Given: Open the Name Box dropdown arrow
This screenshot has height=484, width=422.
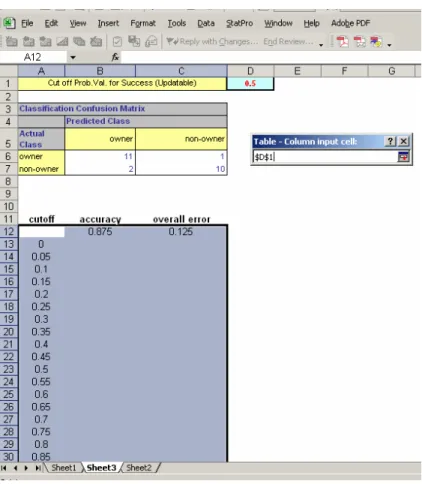Looking at the screenshot, I should (73, 57).
